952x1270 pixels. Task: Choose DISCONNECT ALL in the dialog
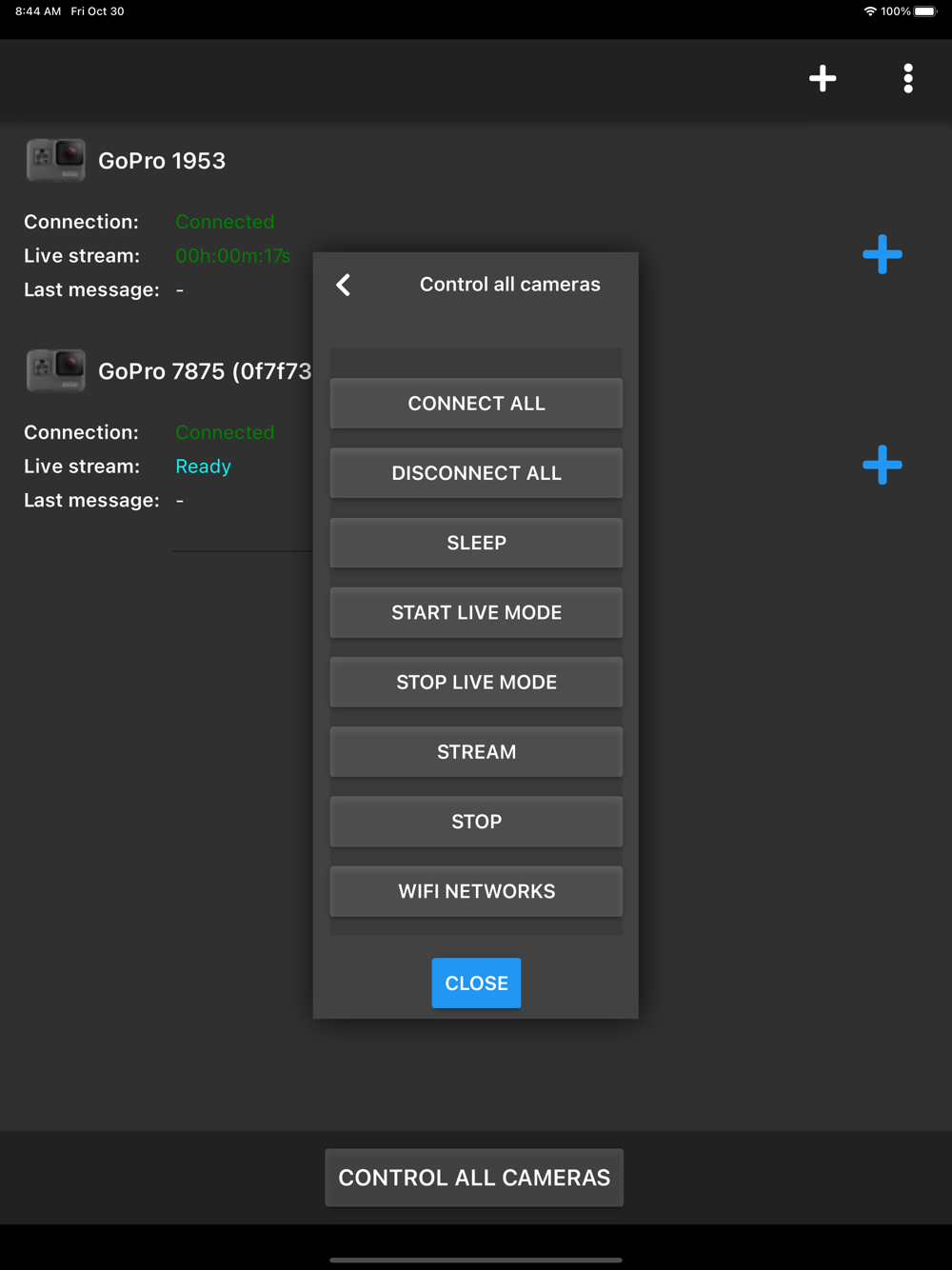(x=476, y=473)
